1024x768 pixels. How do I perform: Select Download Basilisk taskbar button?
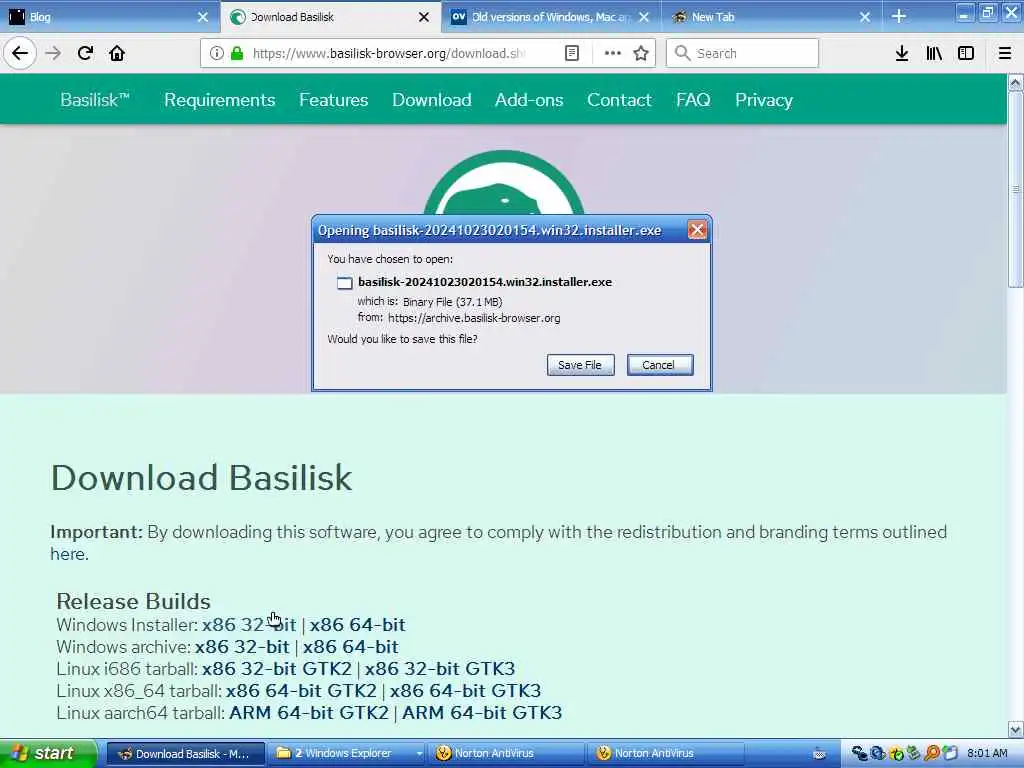coord(185,754)
